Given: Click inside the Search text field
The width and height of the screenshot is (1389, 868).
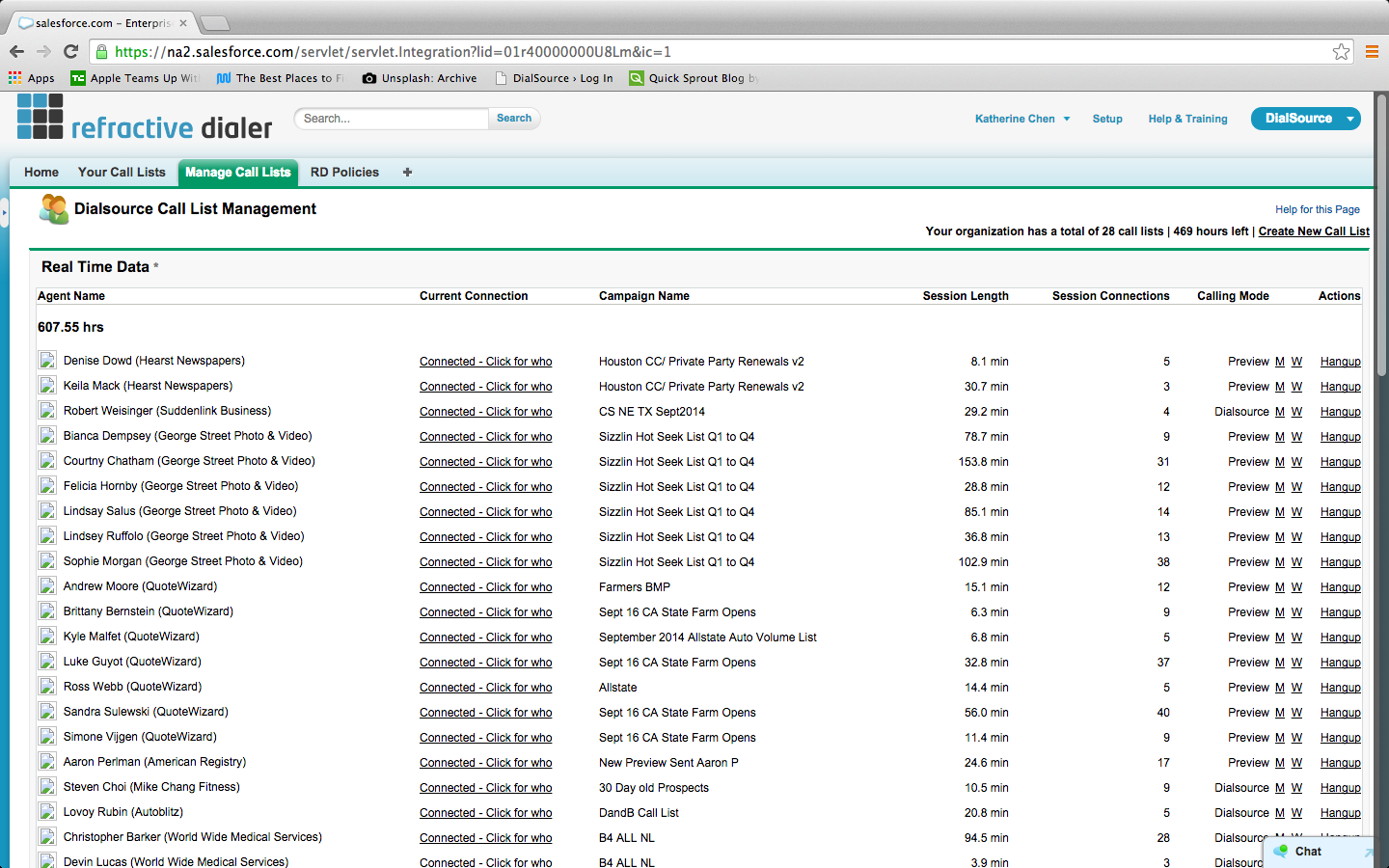Looking at the screenshot, I should click(x=392, y=119).
